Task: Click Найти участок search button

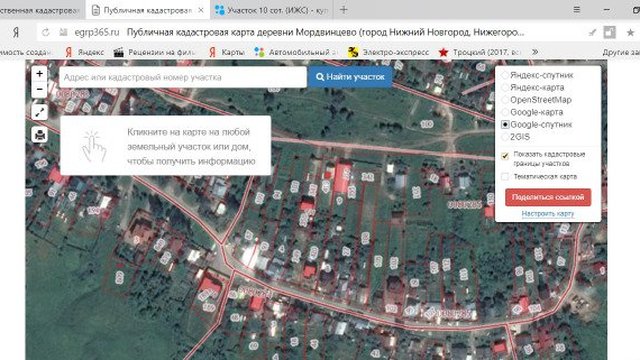Action: pos(350,77)
